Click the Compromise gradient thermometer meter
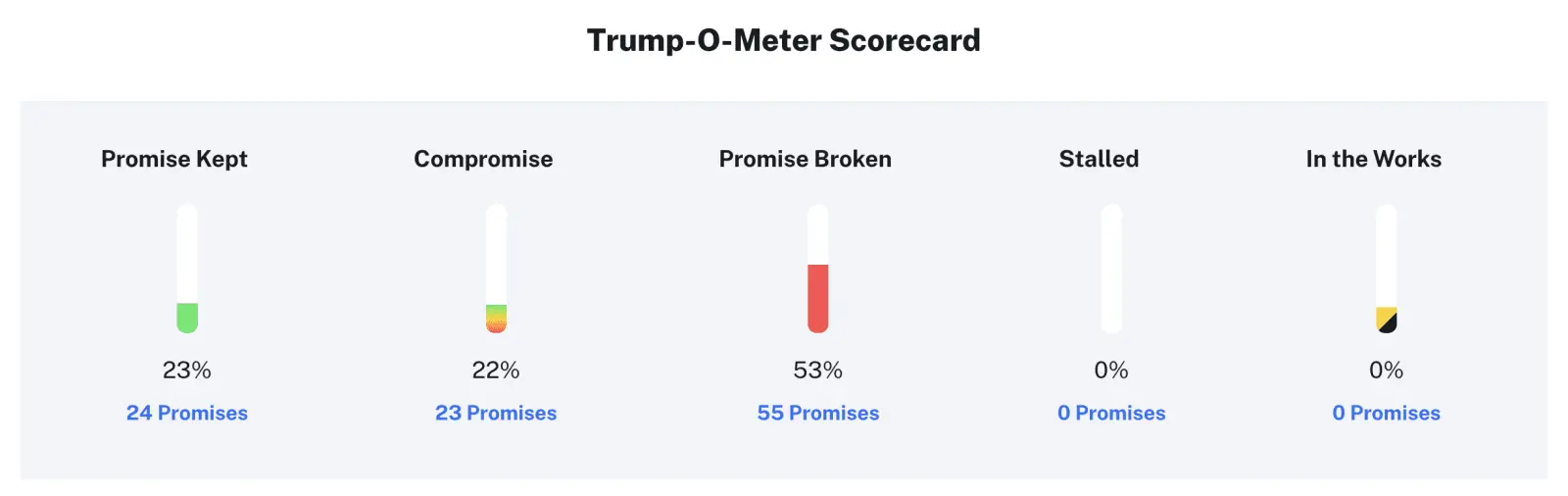Viewport: 1568px width, 496px height. coord(496,269)
